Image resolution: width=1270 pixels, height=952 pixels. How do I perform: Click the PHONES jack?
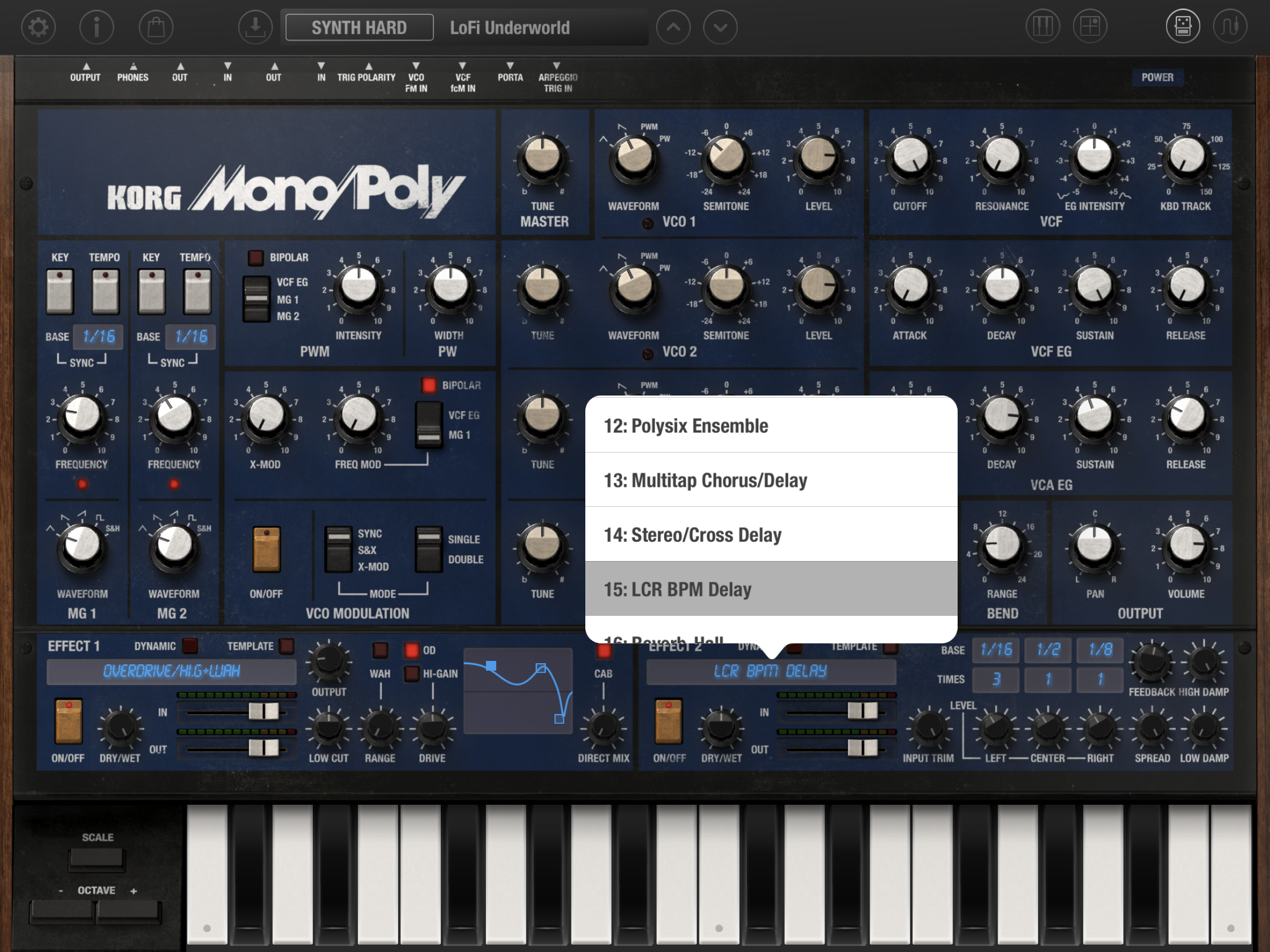pos(132,73)
